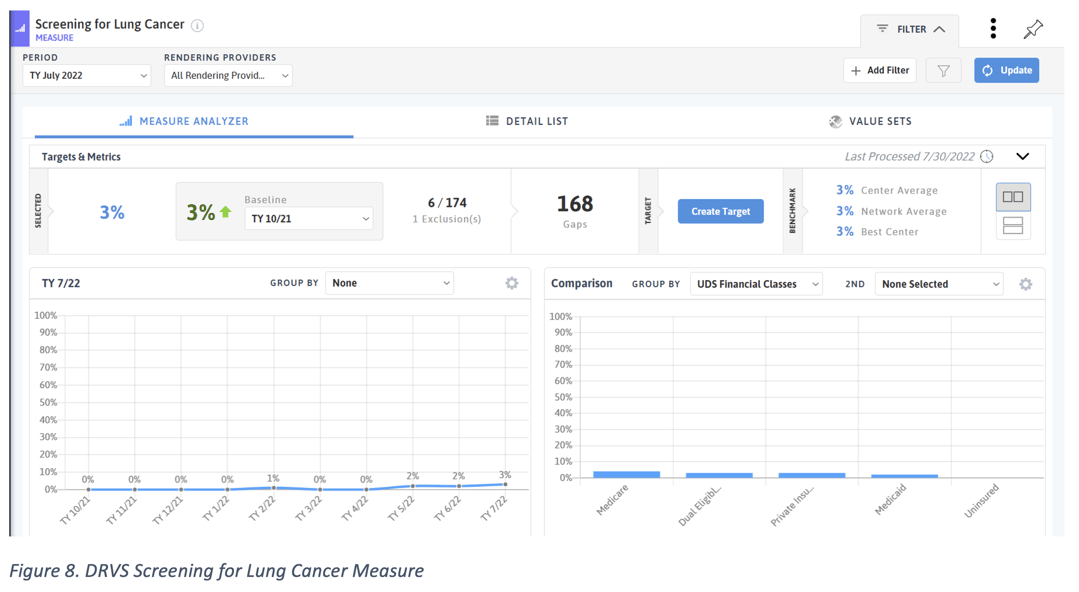Pin the measure with the pushpin icon
The height and width of the screenshot is (592, 1079).
click(1033, 28)
